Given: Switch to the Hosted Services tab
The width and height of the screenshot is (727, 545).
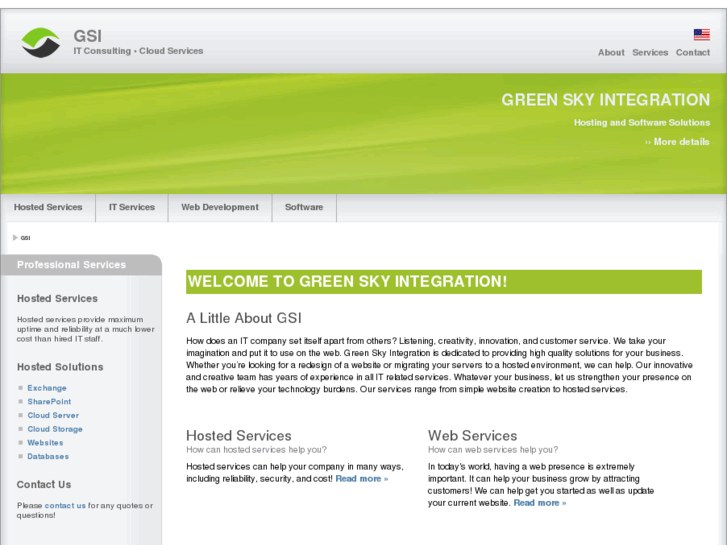Looking at the screenshot, I should (x=48, y=207).
